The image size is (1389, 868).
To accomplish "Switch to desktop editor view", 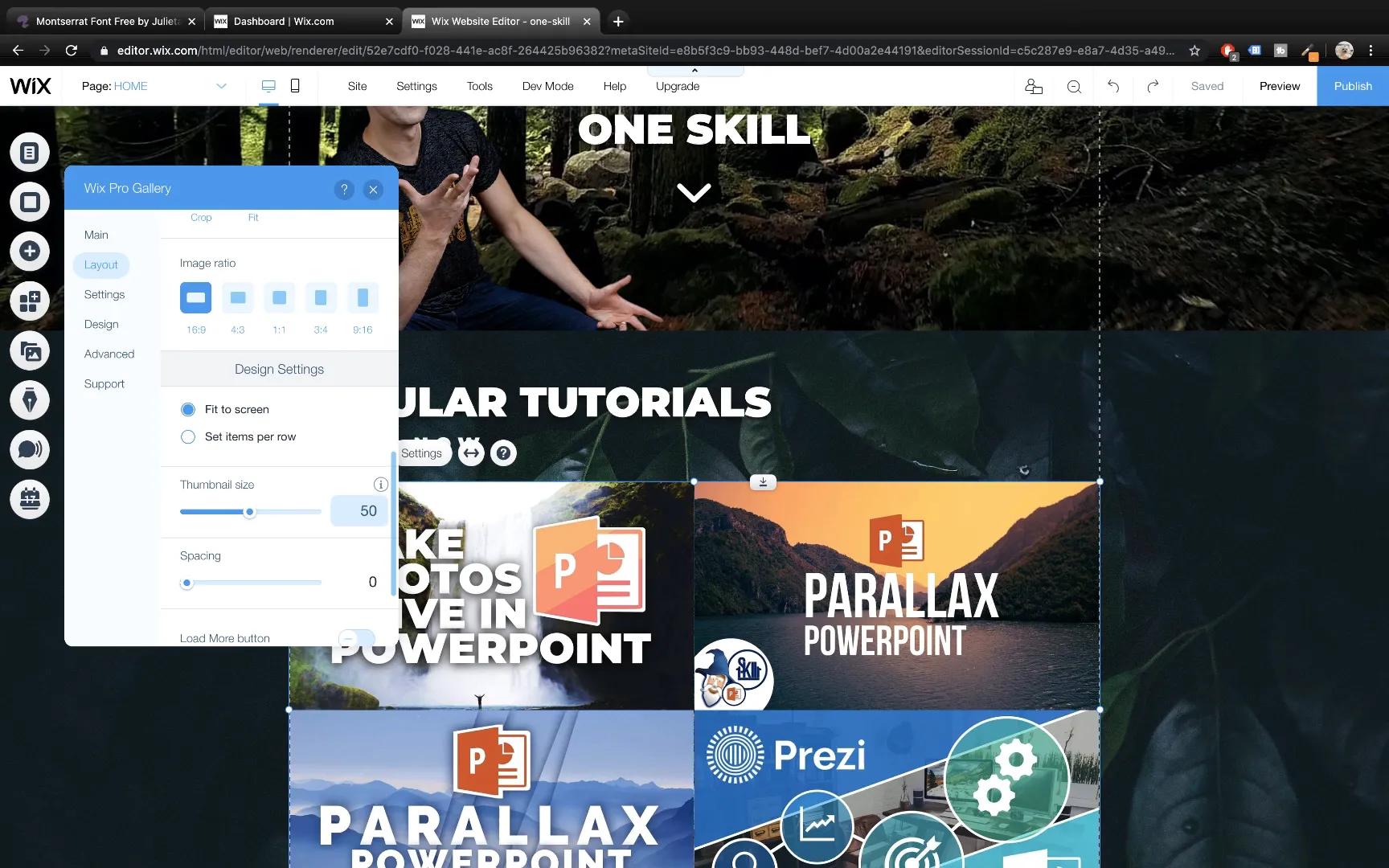I will tap(268, 86).
